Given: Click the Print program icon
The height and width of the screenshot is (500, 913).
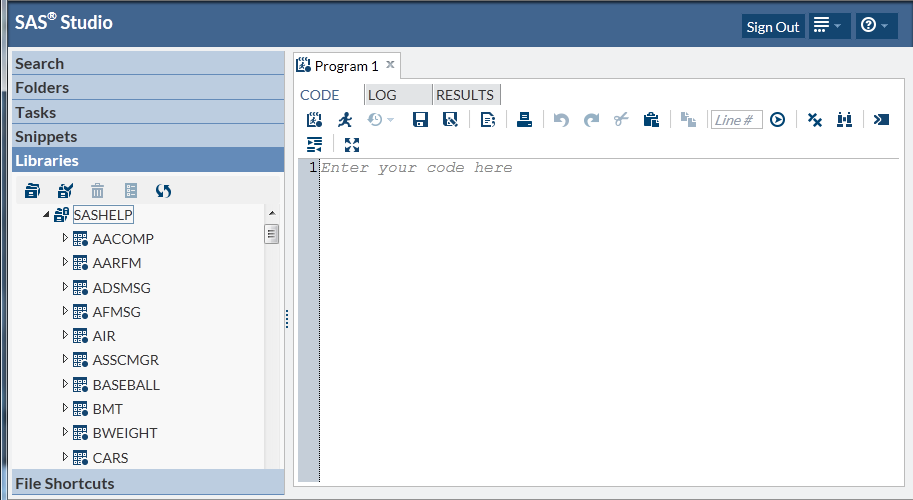Looking at the screenshot, I should (524, 120).
